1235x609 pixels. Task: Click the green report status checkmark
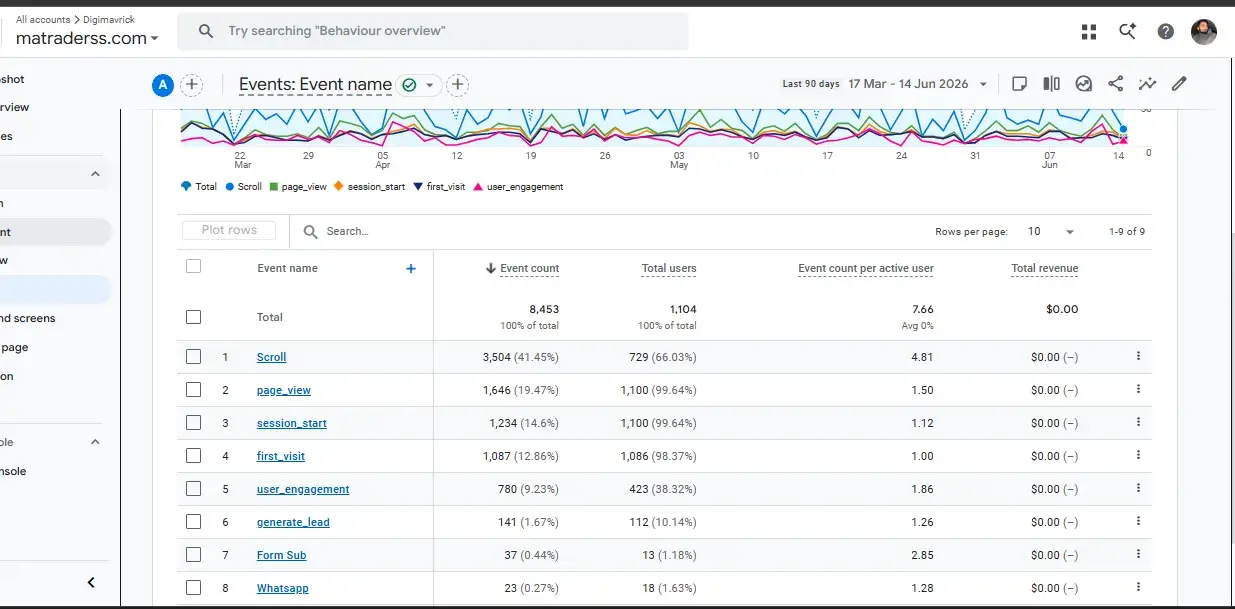tap(409, 85)
